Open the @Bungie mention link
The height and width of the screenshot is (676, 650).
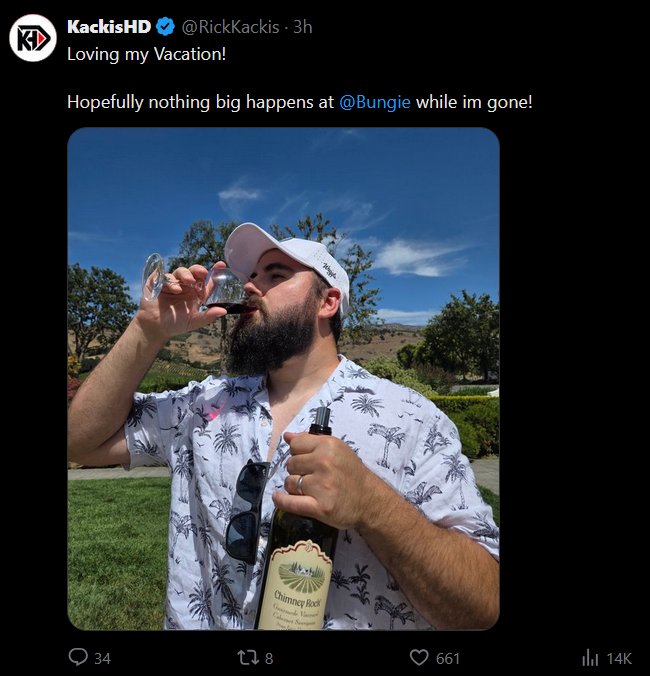point(375,102)
